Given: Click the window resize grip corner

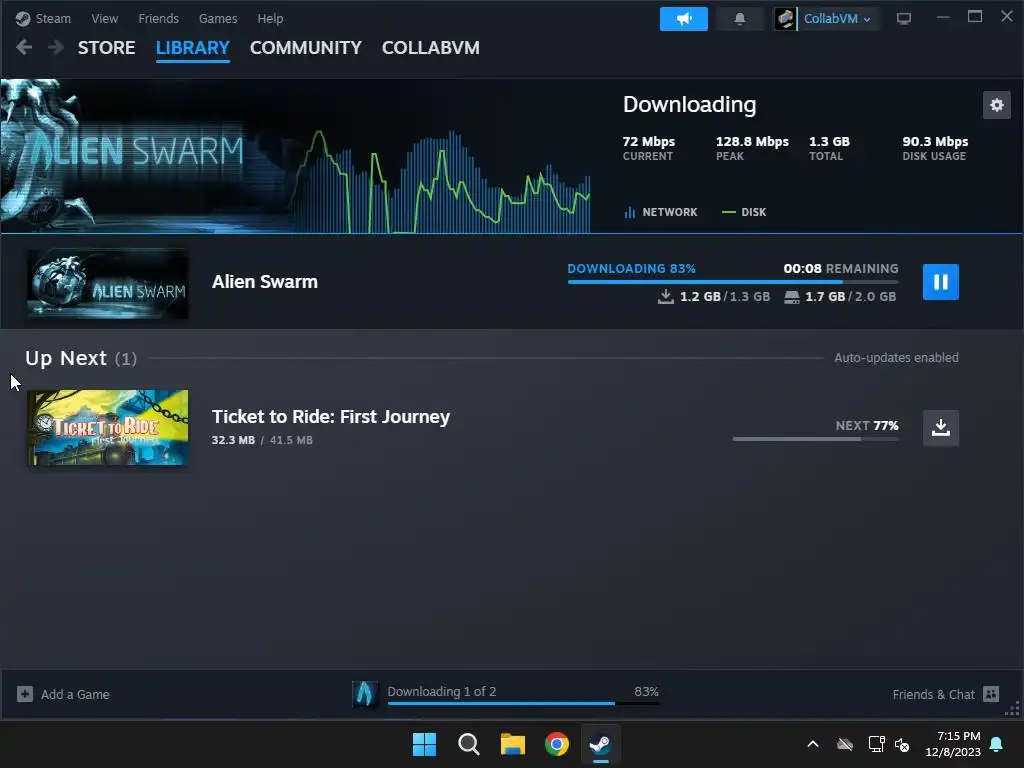Looking at the screenshot, I should [x=1013, y=709].
